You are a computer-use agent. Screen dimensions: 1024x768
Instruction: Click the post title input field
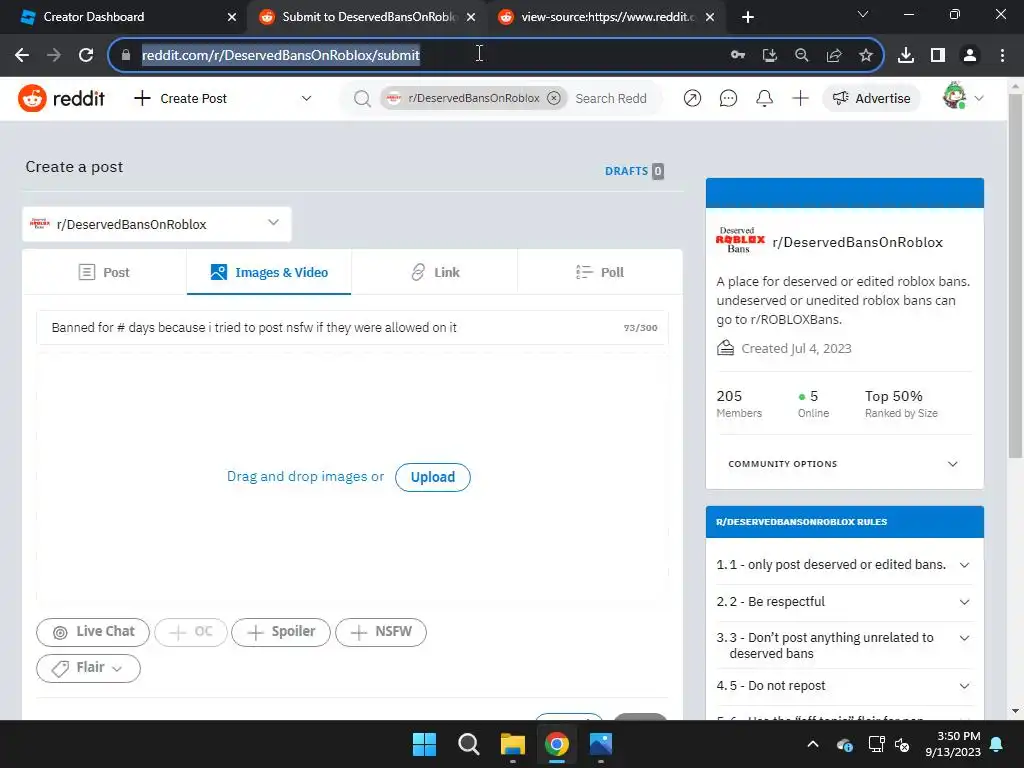[x=353, y=328]
